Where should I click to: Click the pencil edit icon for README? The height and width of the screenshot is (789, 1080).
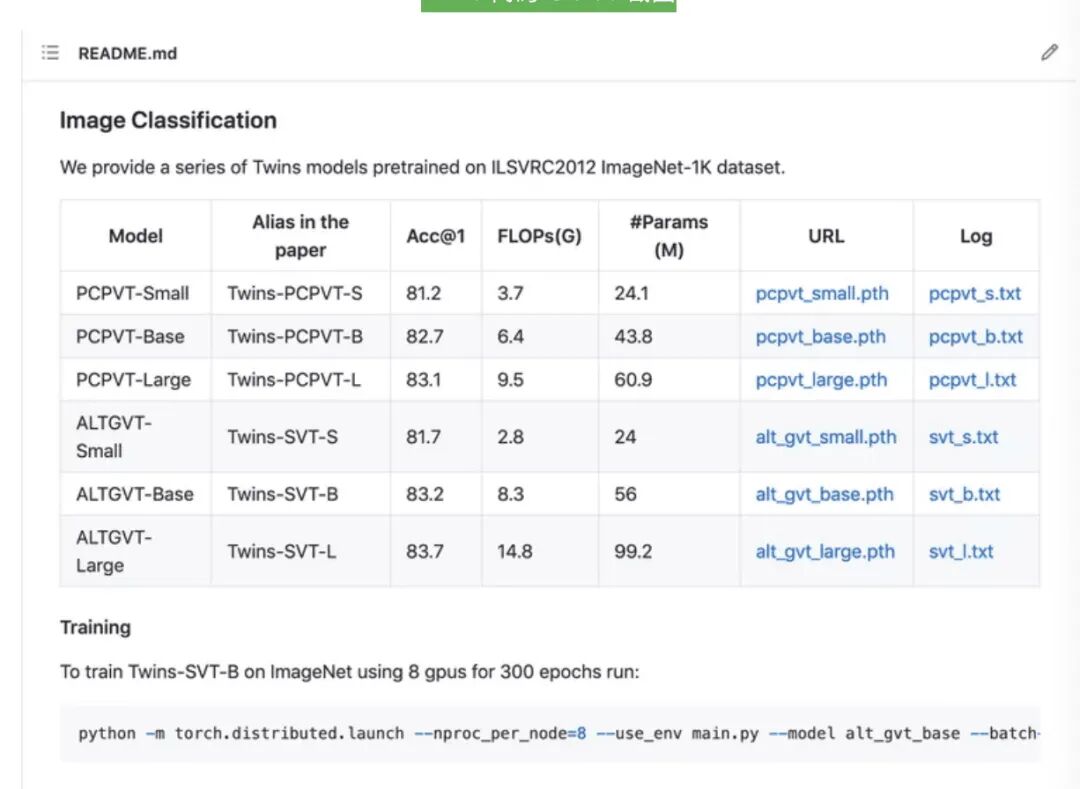[x=1048, y=53]
